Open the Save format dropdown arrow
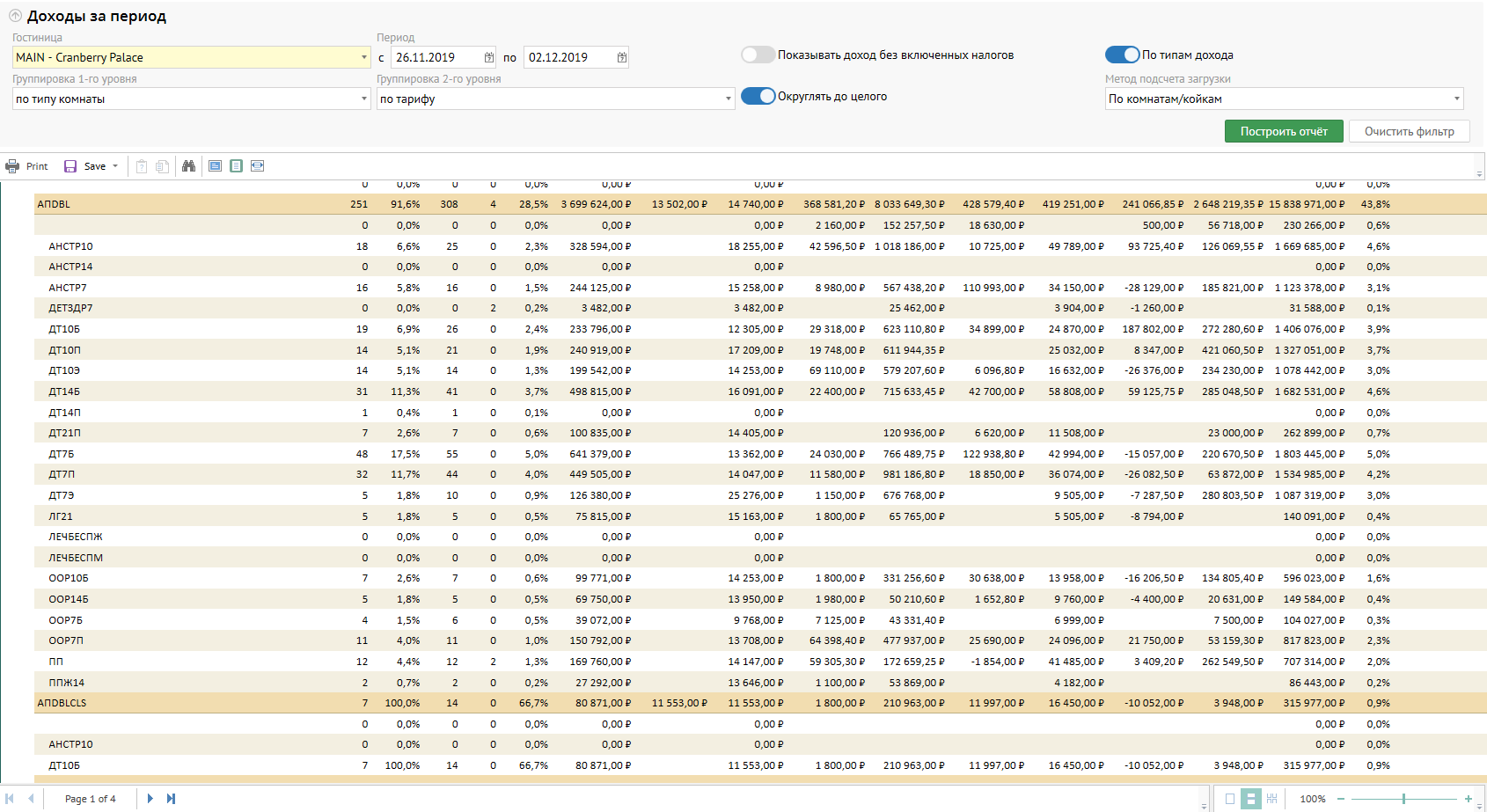This screenshot has width=1487, height=812. [x=115, y=166]
